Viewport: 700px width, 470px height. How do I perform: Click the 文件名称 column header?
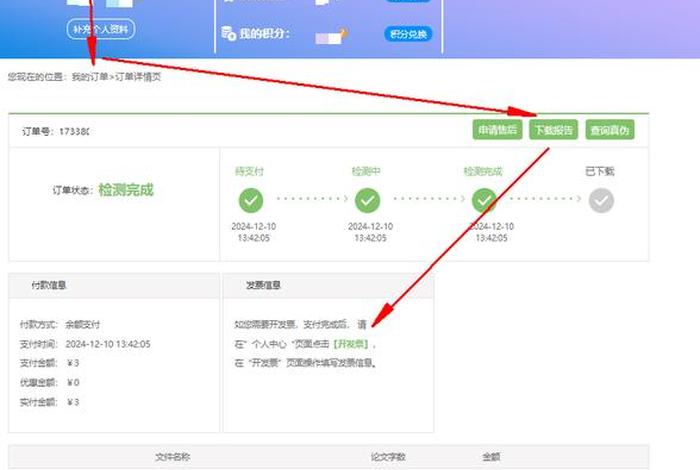coord(173,457)
